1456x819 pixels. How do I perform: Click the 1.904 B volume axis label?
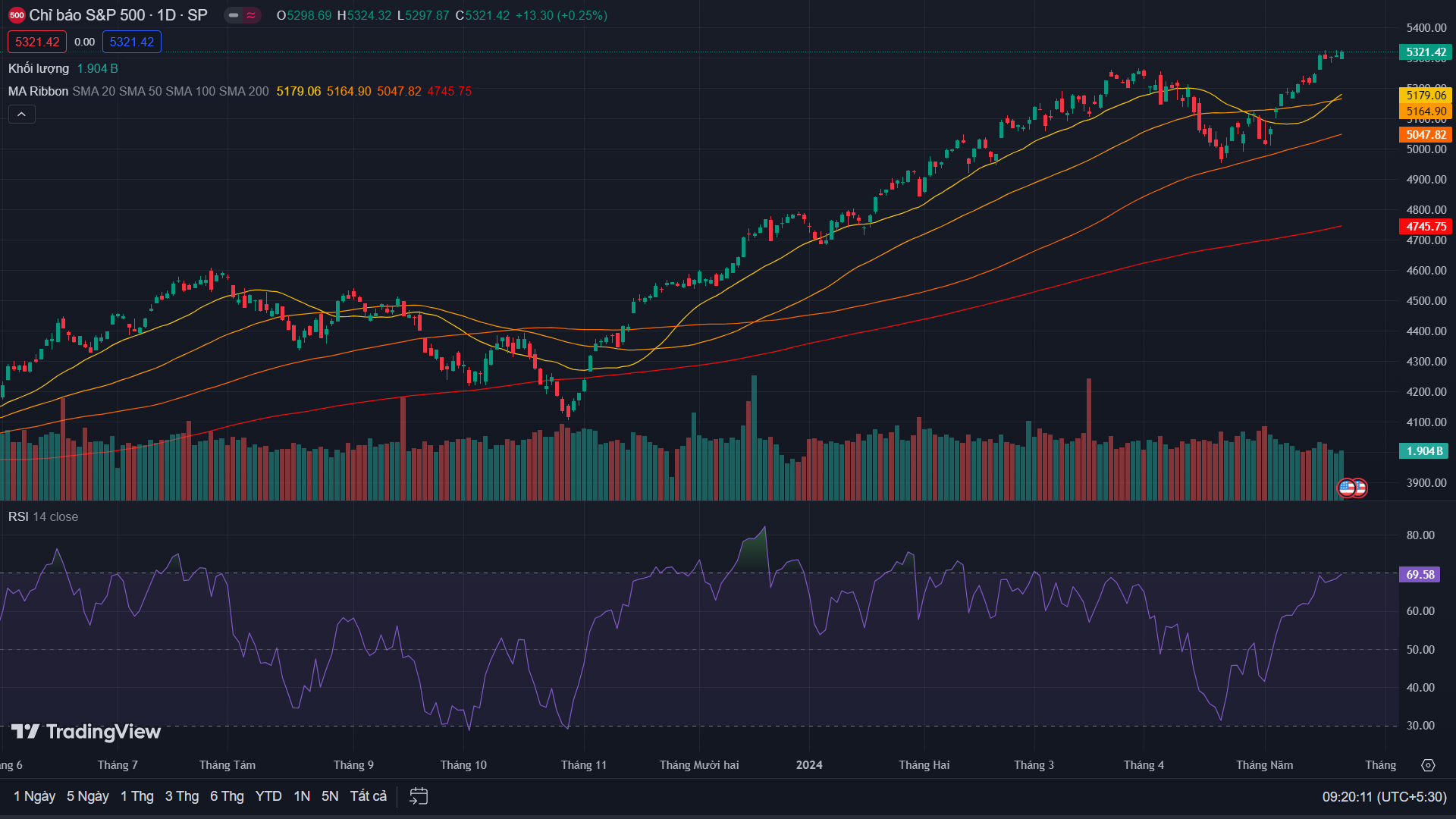(1424, 450)
